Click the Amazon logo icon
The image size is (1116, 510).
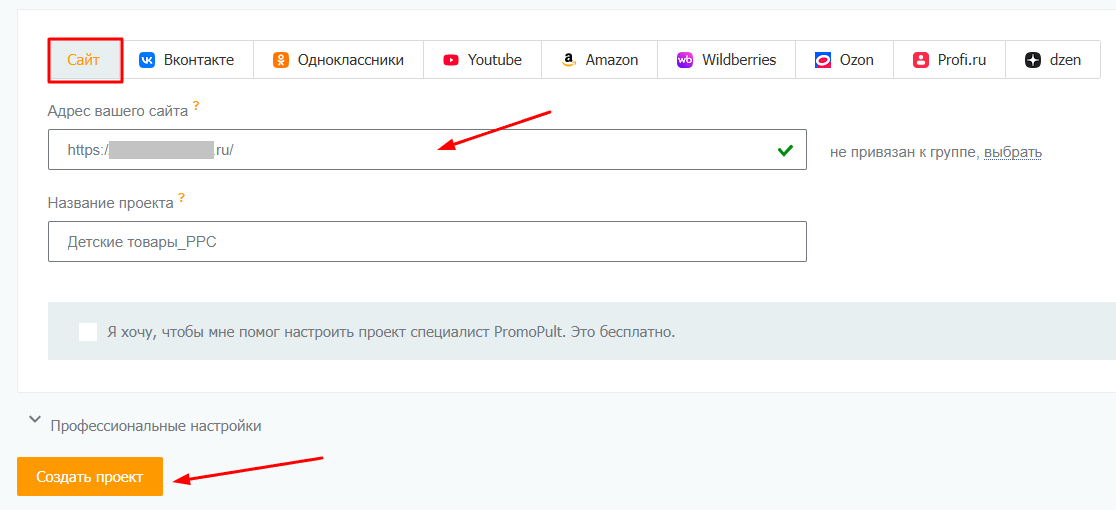tap(567, 60)
